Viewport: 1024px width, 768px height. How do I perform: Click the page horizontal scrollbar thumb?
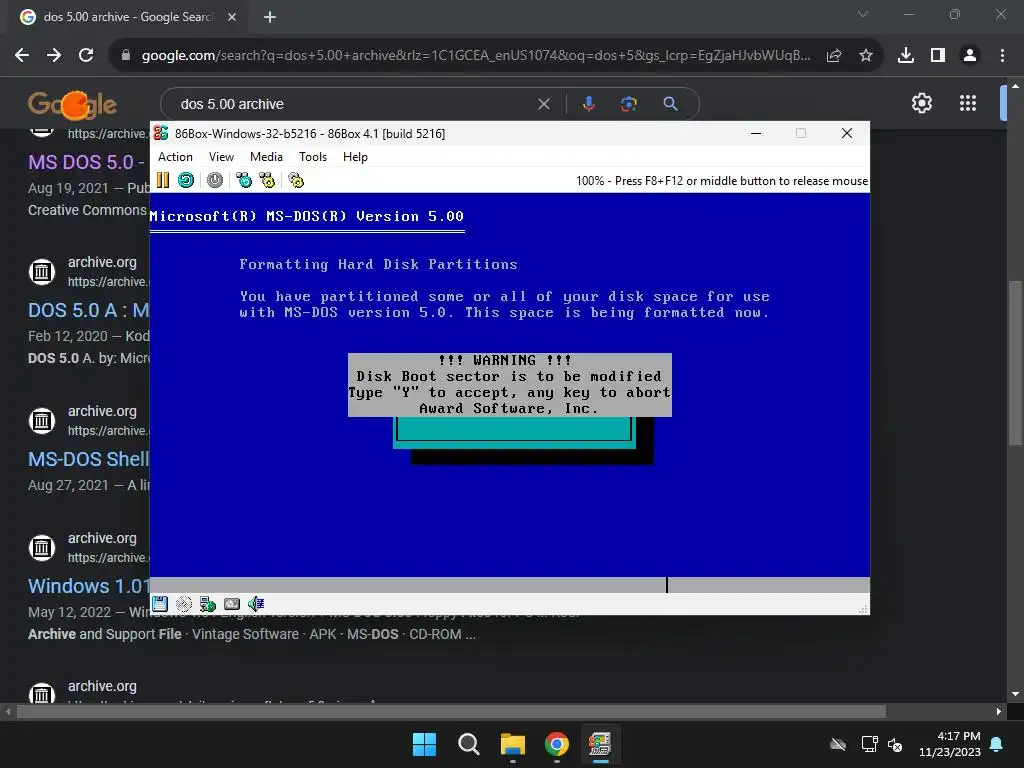pos(451,711)
